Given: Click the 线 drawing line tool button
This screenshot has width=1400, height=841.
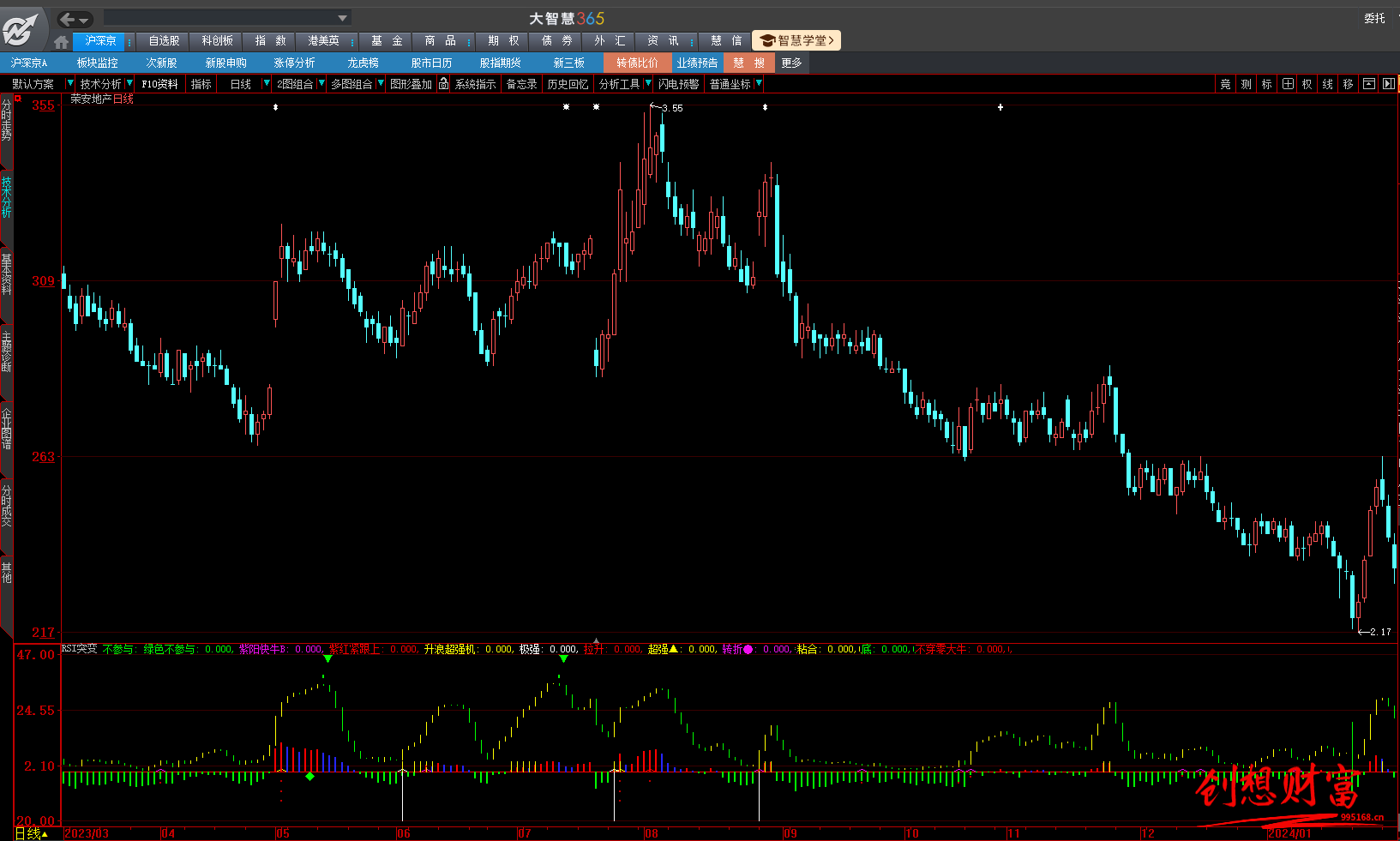Looking at the screenshot, I should 1328,84.
